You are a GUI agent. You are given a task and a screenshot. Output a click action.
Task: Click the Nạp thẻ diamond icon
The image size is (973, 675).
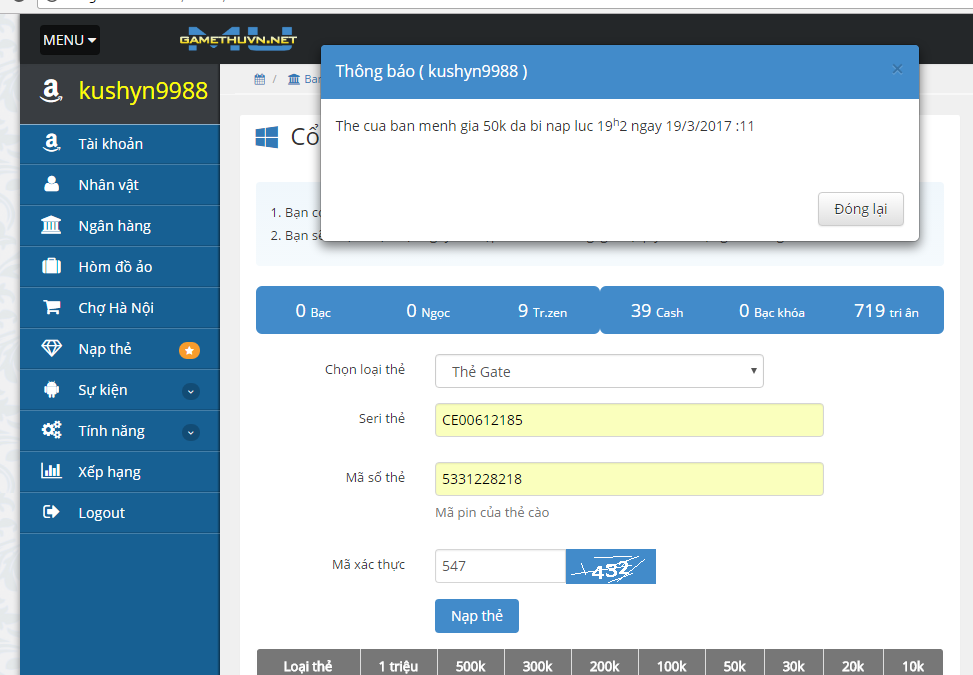[x=52, y=348]
